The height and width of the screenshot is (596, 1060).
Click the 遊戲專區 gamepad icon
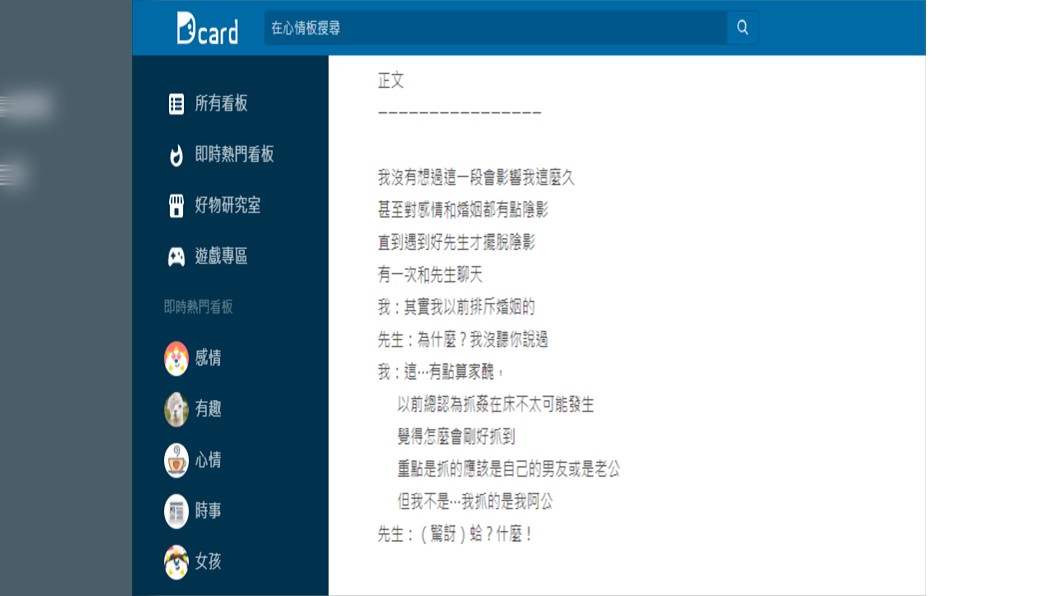point(176,257)
